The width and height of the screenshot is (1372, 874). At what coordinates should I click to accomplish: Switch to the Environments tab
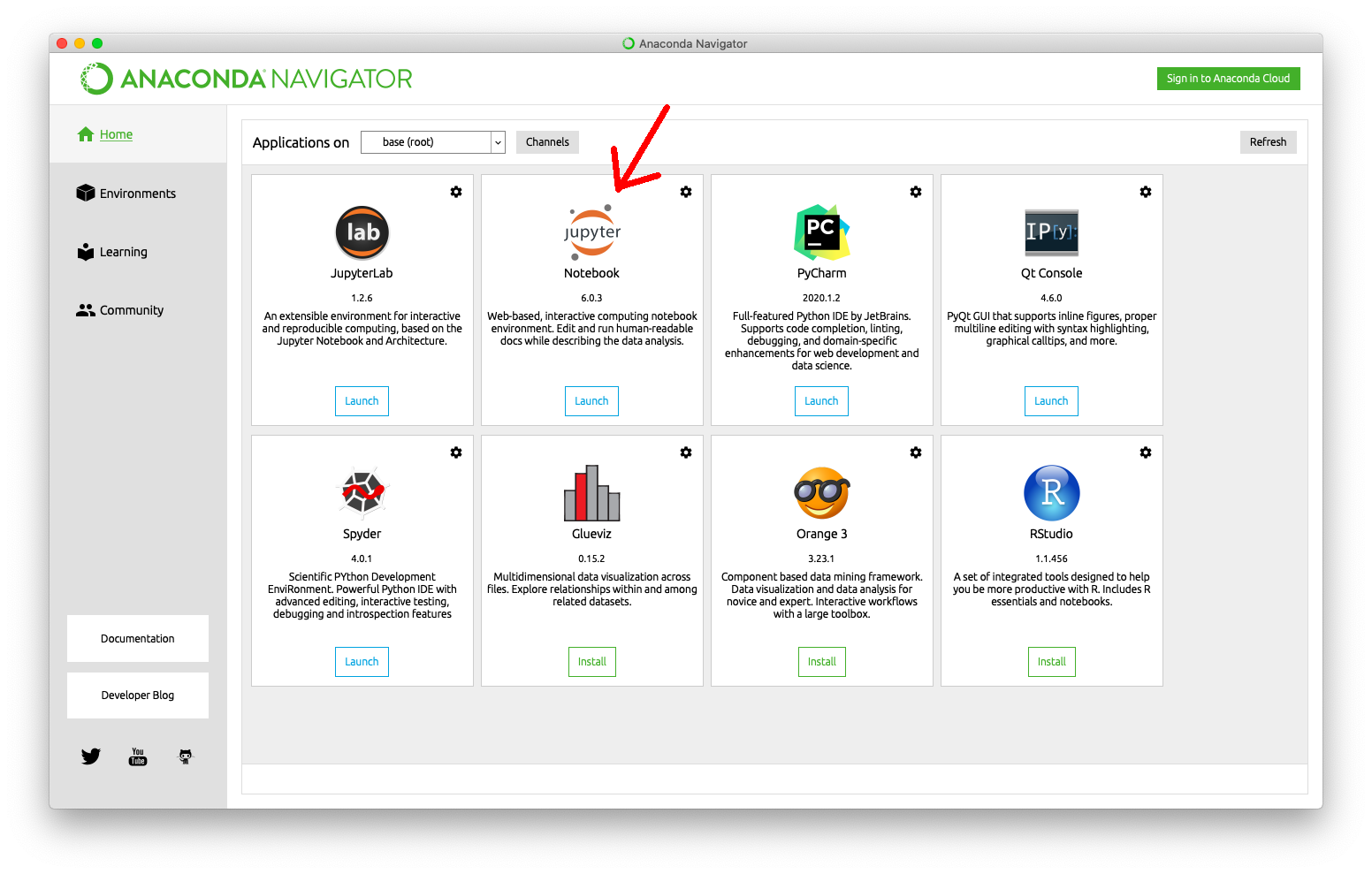click(138, 193)
